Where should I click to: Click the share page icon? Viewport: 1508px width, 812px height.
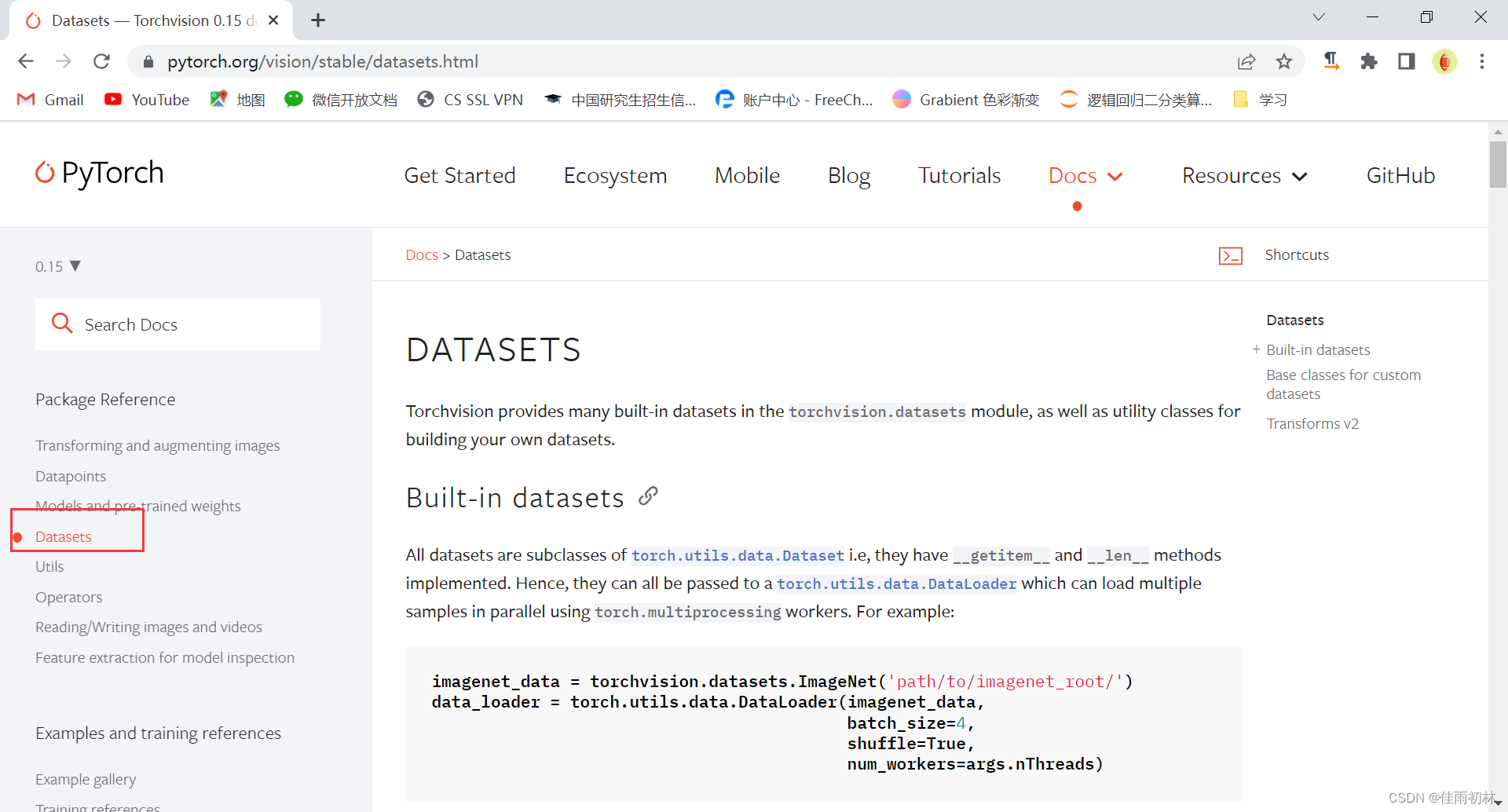click(x=1246, y=61)
